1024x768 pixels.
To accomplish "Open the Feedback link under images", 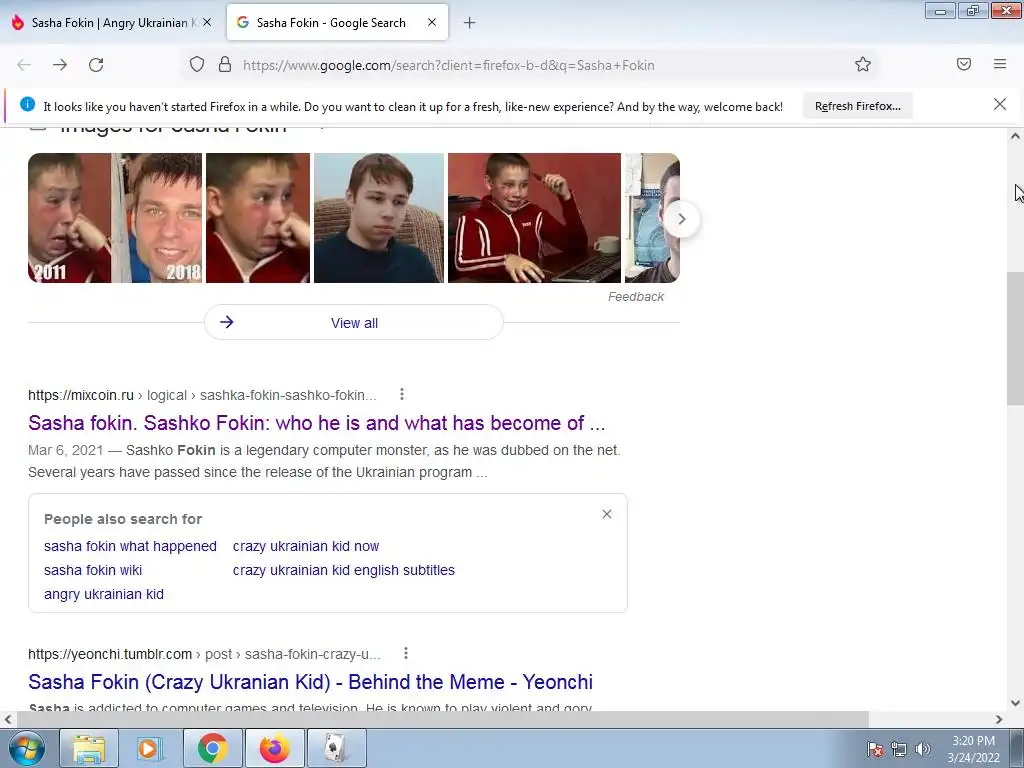I will (635, 296).
